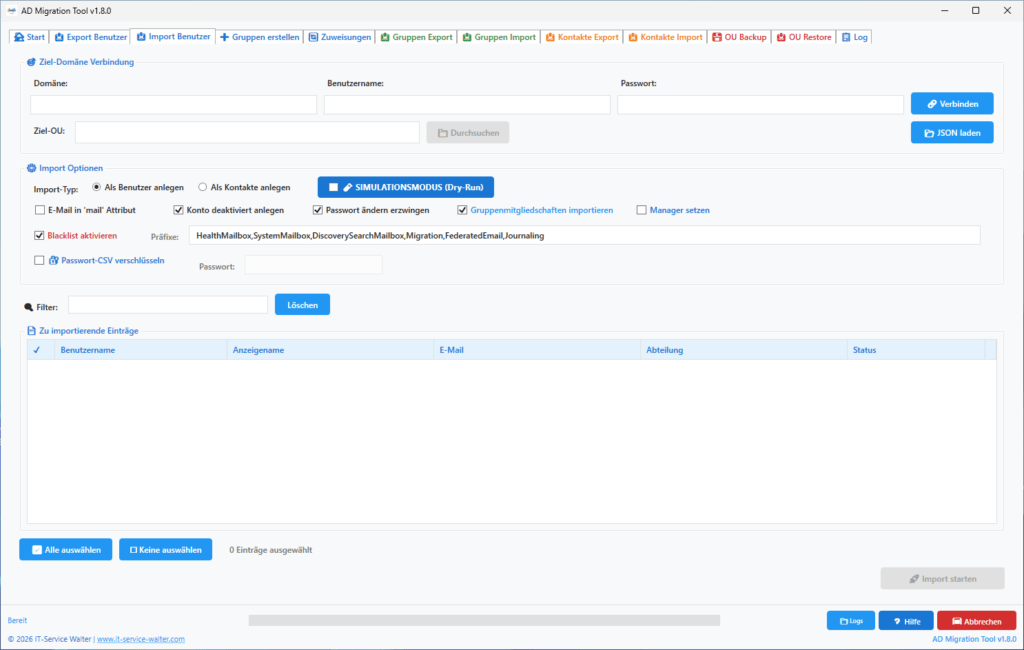This screenshot has height=650, width=1024.
Task: Click the Kontakte Export tab icon
Action: tap(550, 37)
